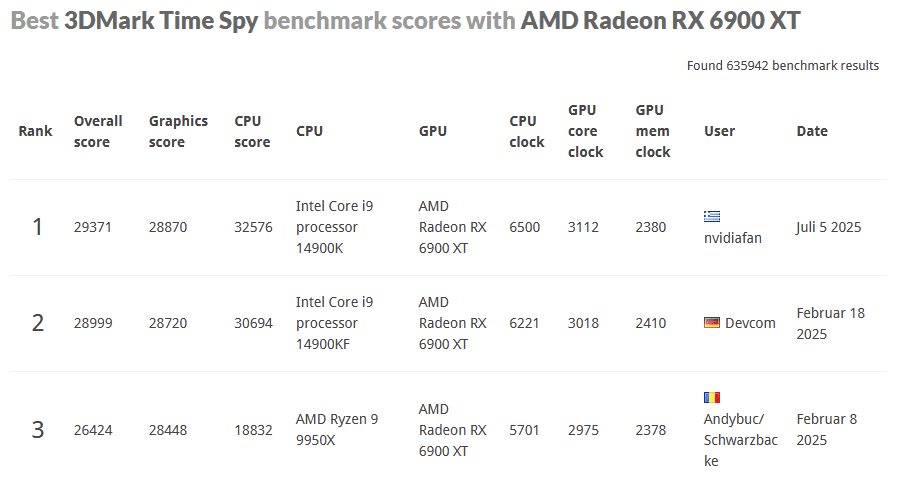Click the GPU mem clock column header
Viewport: 903px width, 487px height.
pyautogui.click(x=652, y=131)
